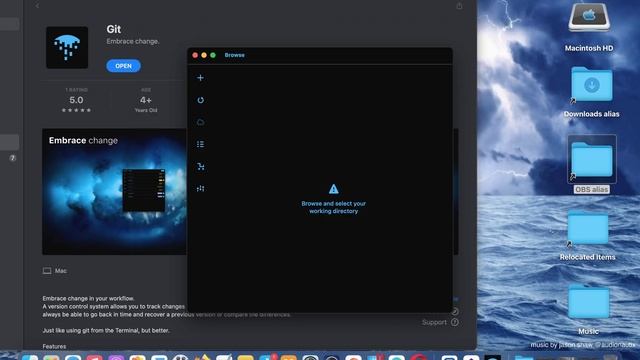The image size is (640, 360).
Task: Click the branch merge icon in Git sidebar
Action: tap(200, 167)
